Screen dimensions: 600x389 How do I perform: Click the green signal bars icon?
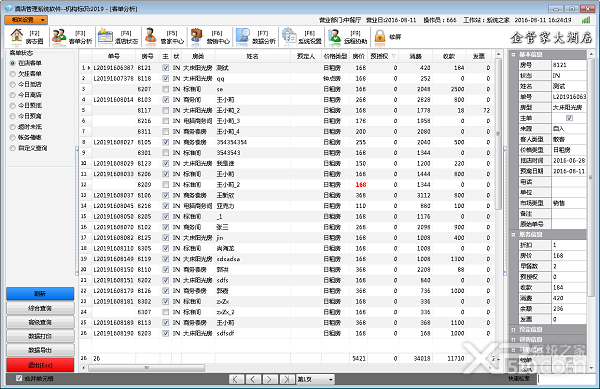tap(586, 20)
